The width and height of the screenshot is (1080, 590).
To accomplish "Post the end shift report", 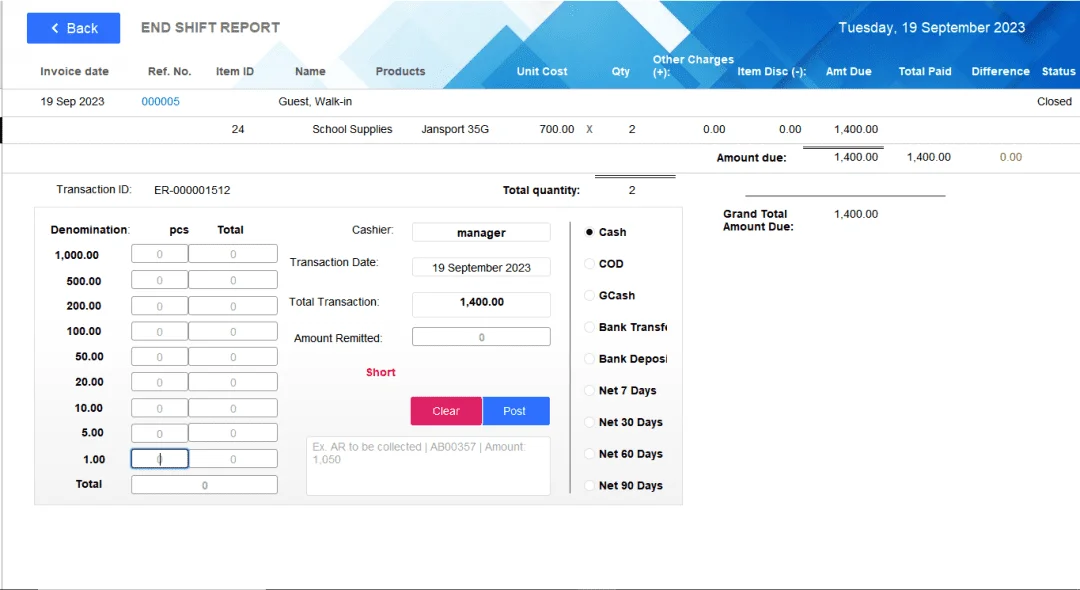I will [516, 411].
